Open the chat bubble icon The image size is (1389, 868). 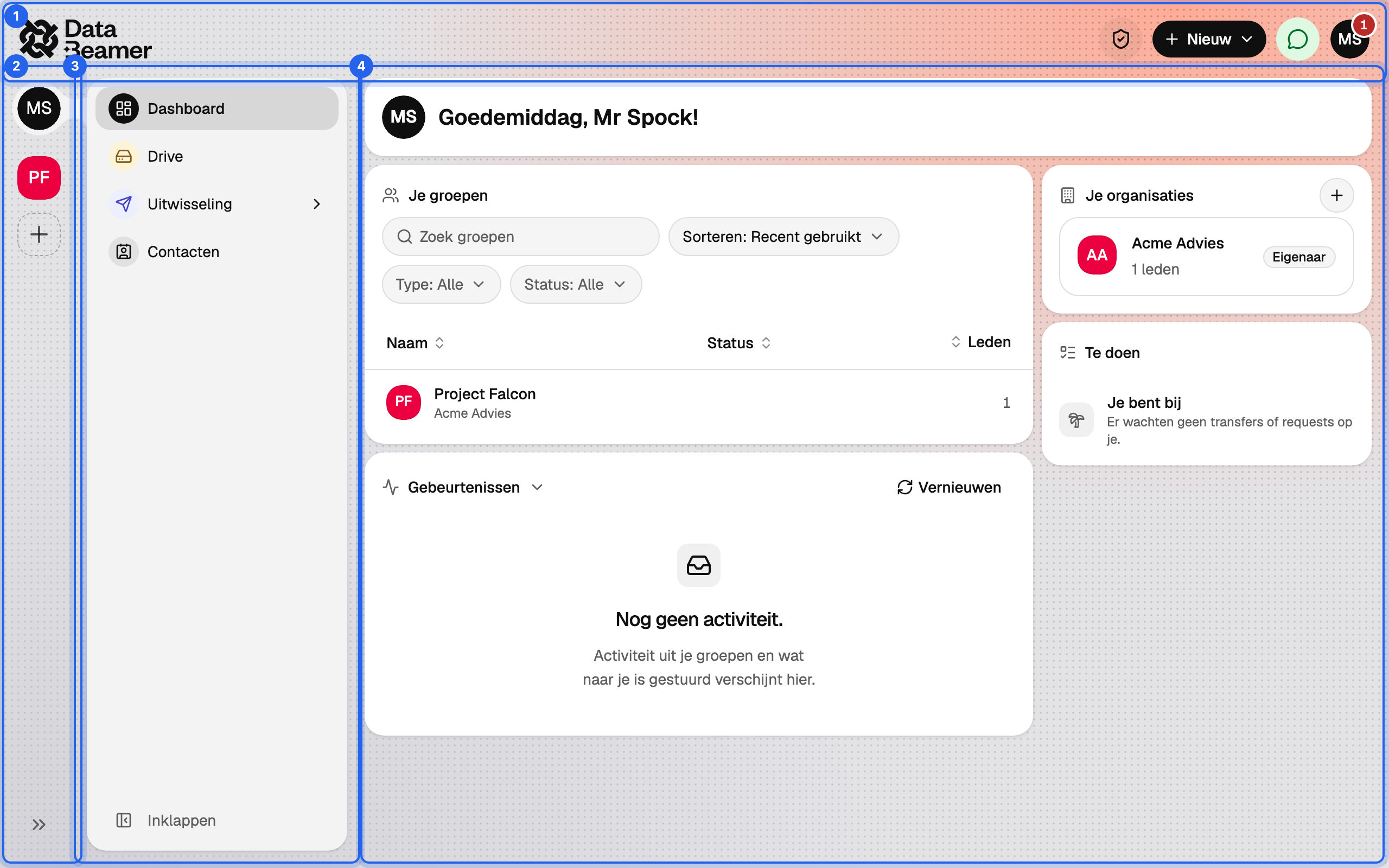[x=1297, y=39]
